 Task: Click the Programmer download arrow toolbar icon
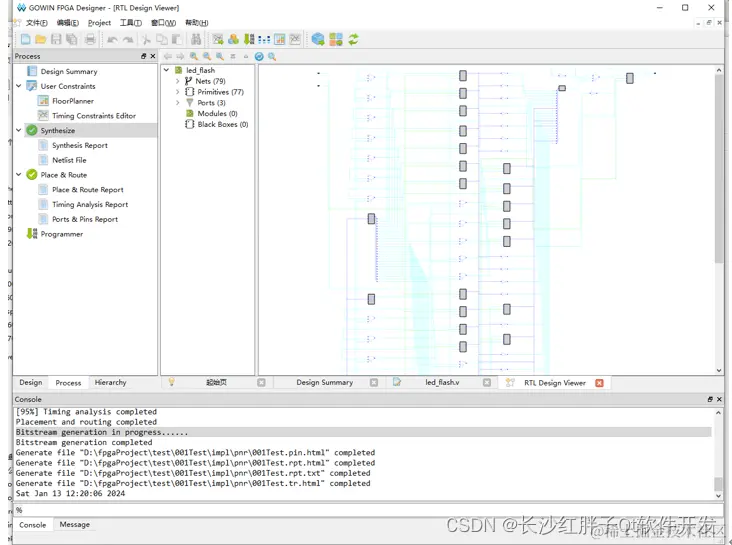pos(249,39)
